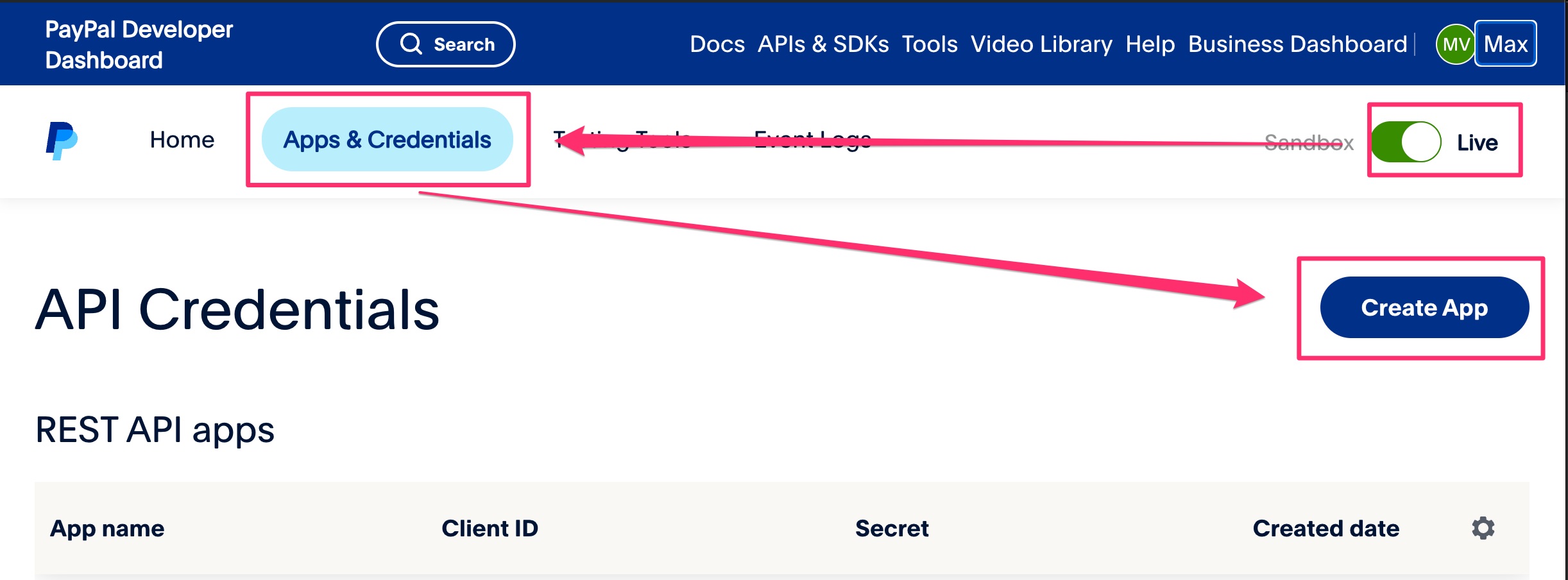Toggle the Sandbox/Live mode switch
This screenshot has height=580, width=1568.
click(1406, 142)
